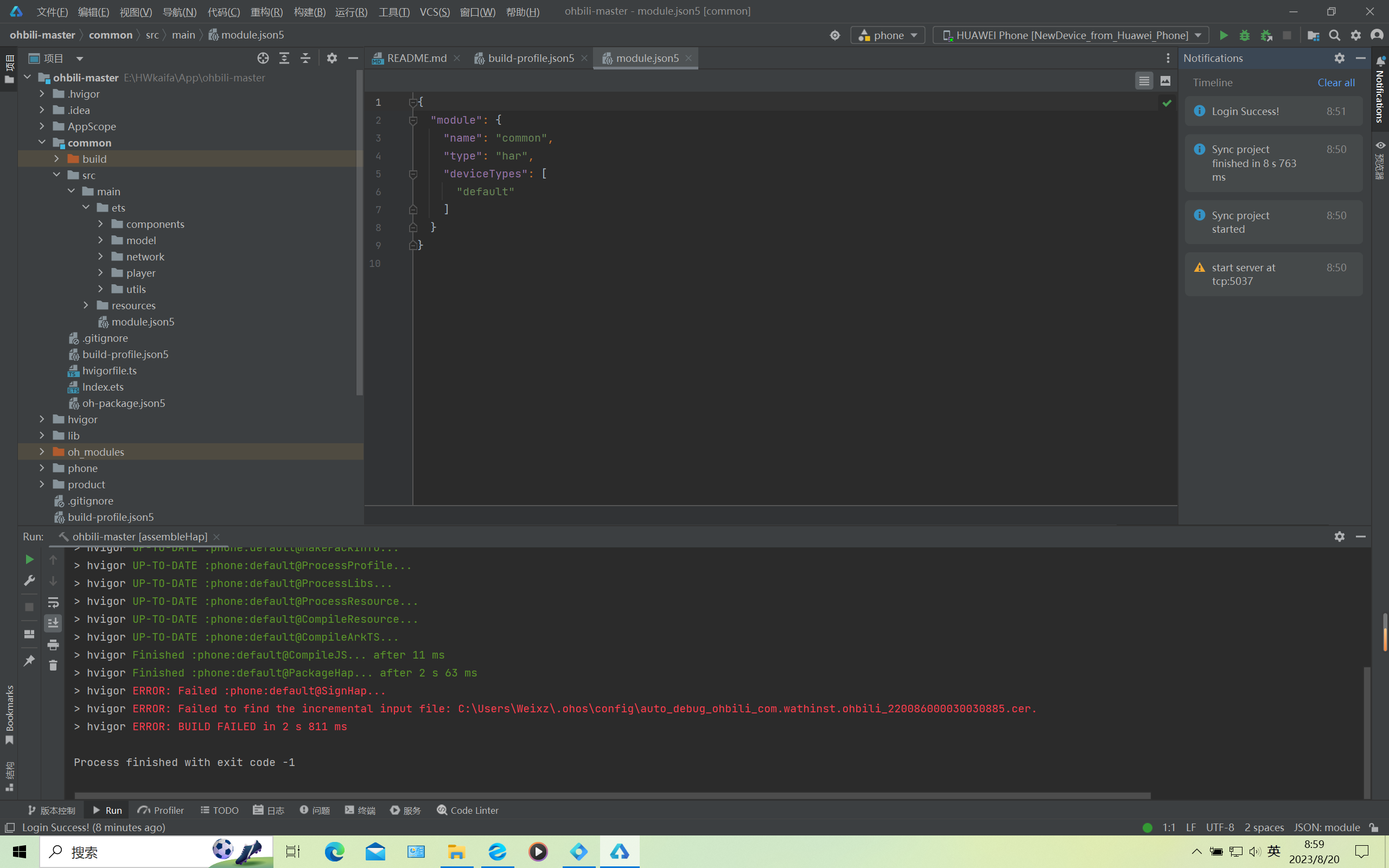Image resolution: width=1389 pixels, height=868 pixels.
Task: Switch to build-profile.json5 editor tab
Action: [x=530, y=58]
